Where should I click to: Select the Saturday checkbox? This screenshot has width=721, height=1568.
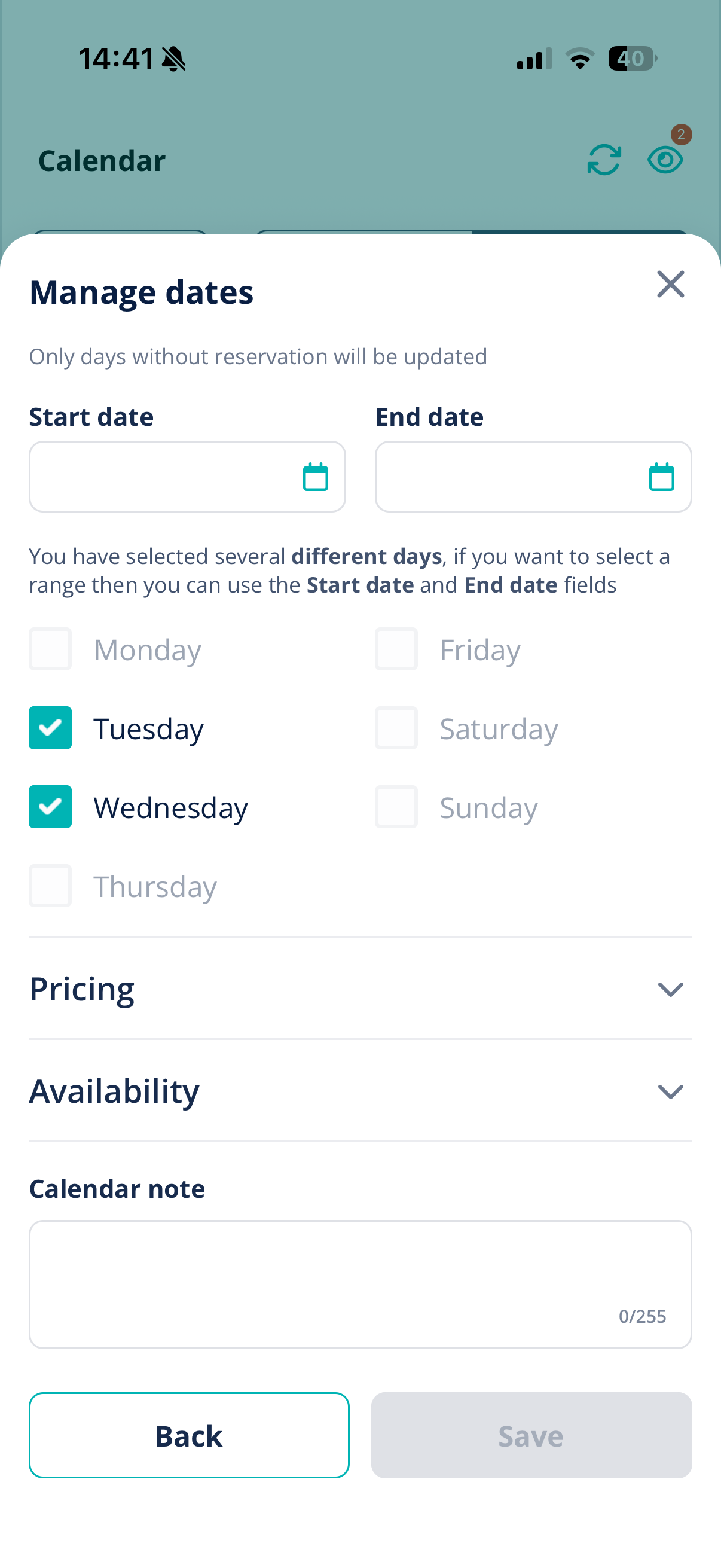pyautogui.click(x=396, y=728)
